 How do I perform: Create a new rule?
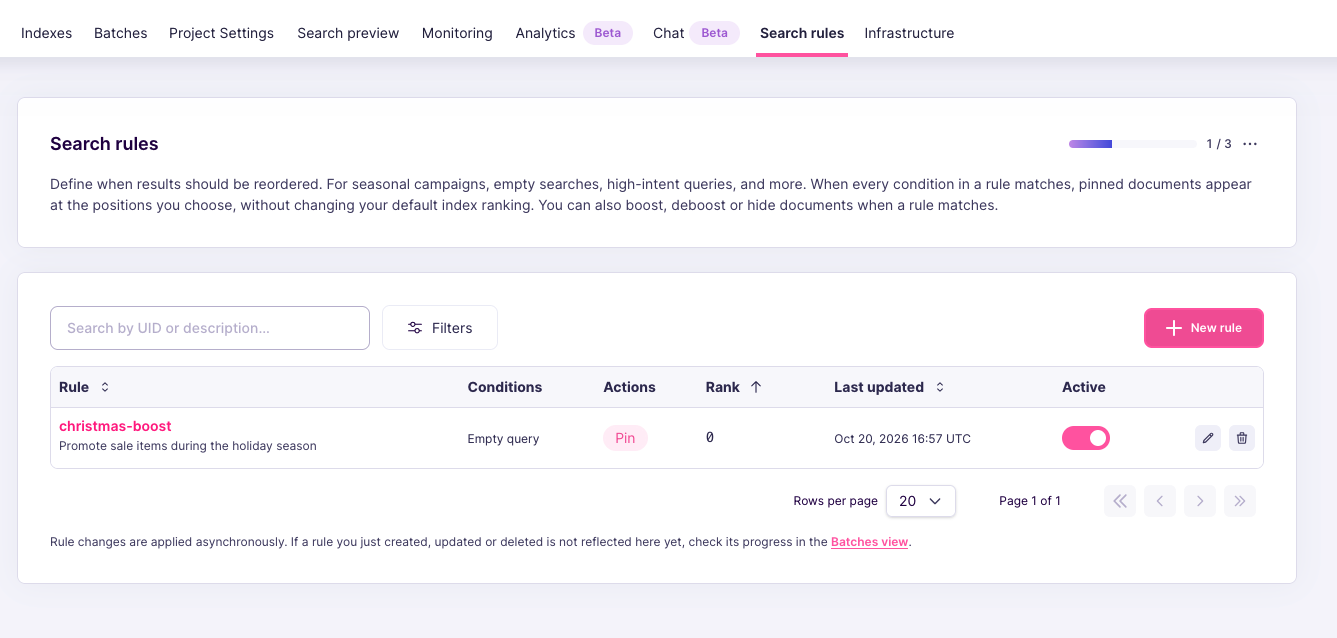[x=1204, y=328]
